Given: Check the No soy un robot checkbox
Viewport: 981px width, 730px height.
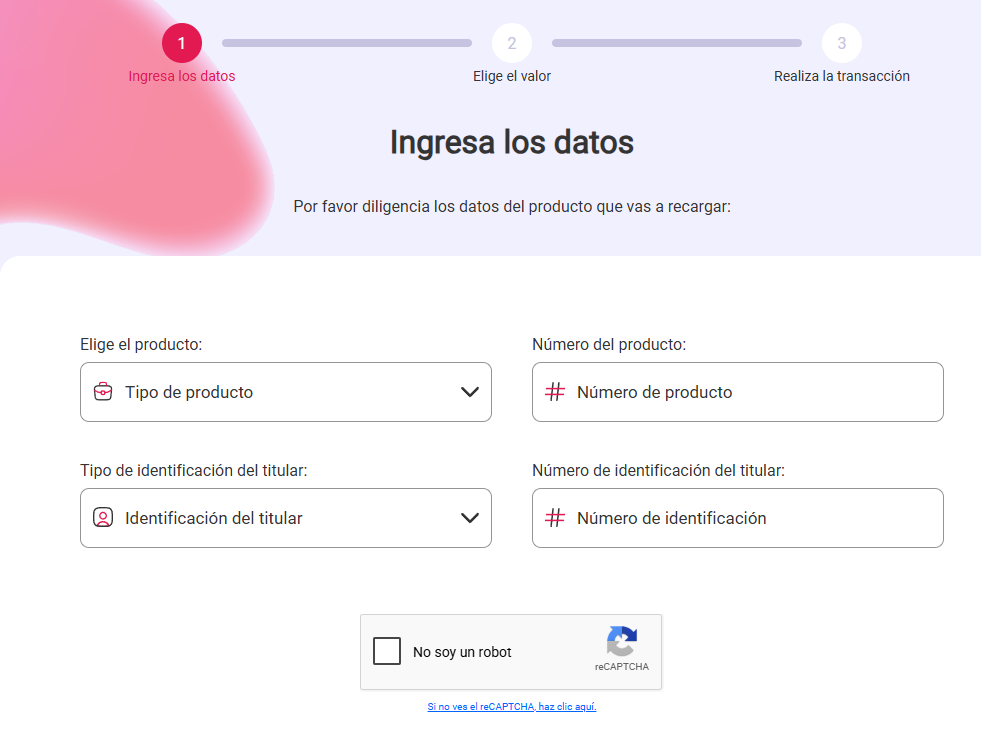Looking at the screenshot, I should (x=387, y=651).
